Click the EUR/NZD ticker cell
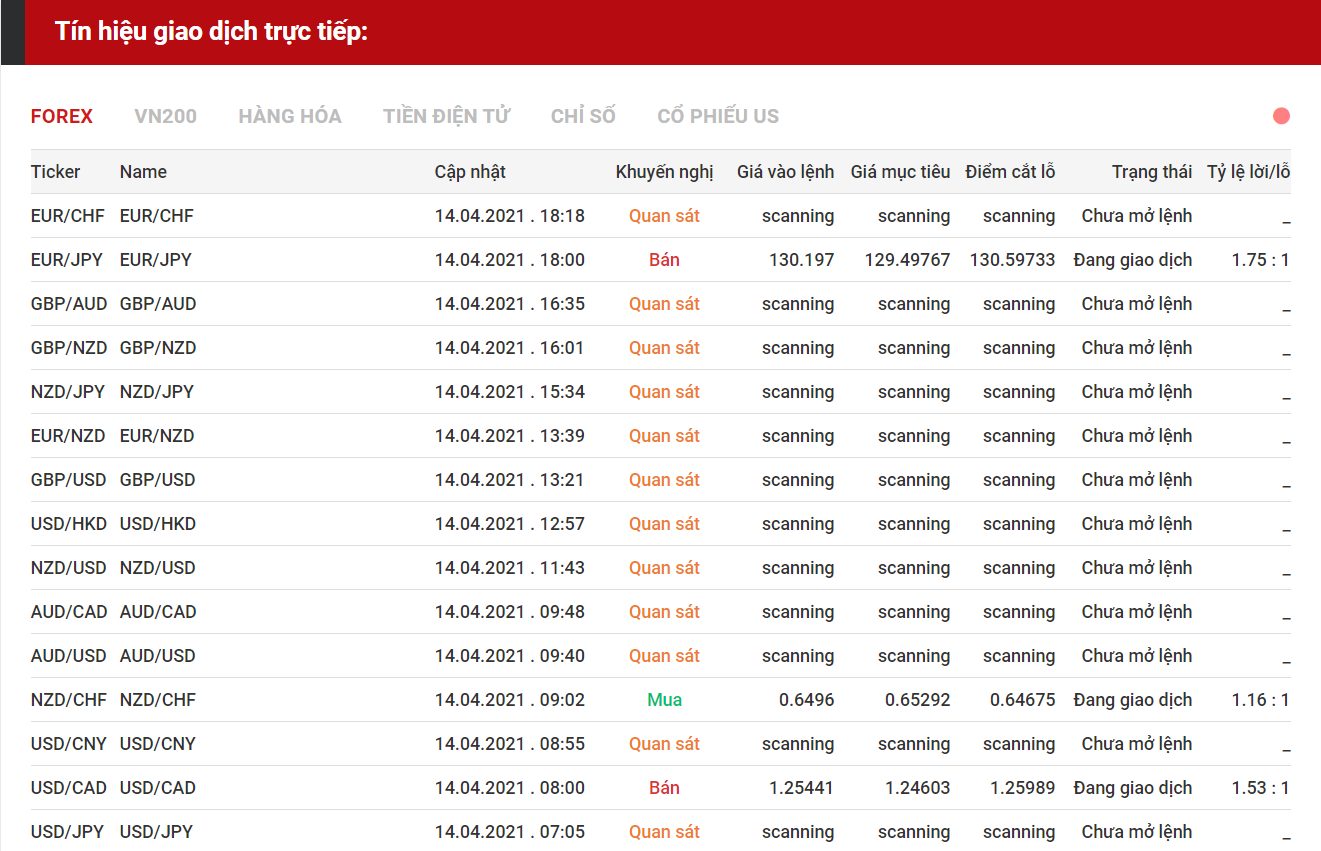The image size is (1321, 851). [68, 436]
